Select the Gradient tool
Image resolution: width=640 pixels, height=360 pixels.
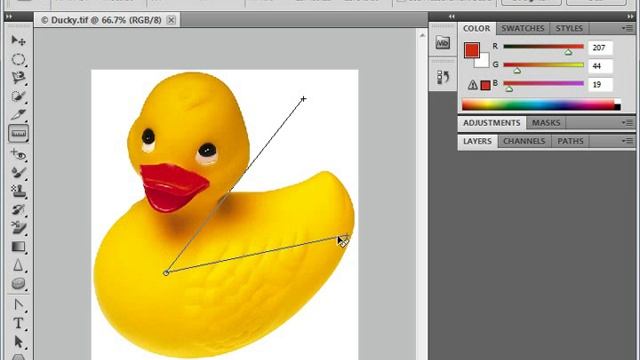click(x=18, y=247)
